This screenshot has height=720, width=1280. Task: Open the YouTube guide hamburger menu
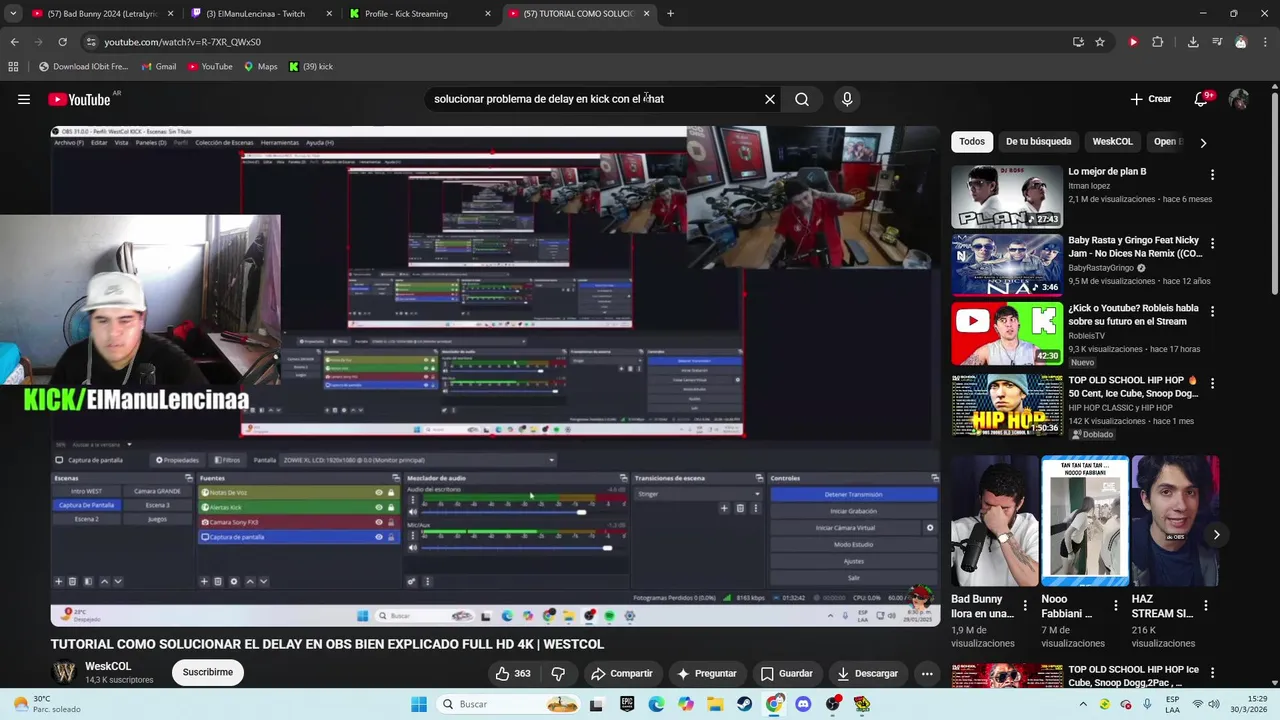[x=24, y=99]
